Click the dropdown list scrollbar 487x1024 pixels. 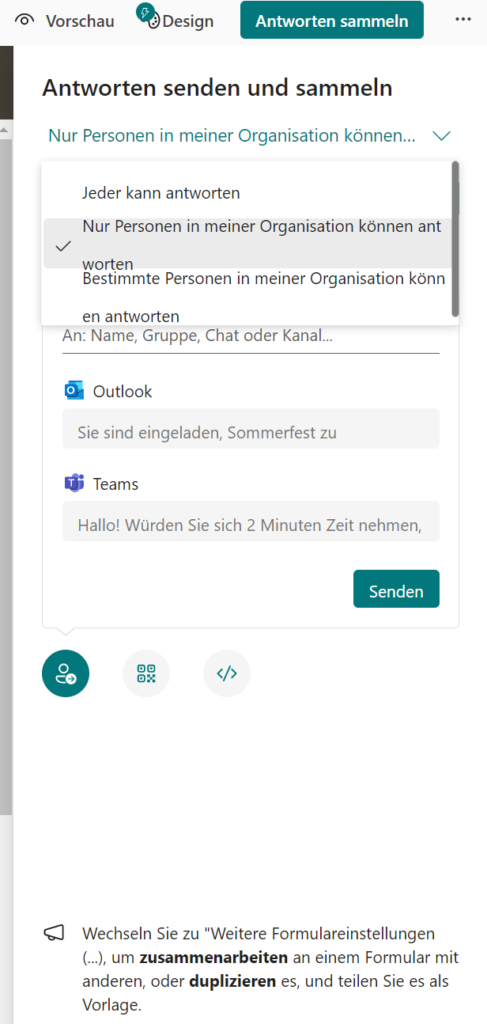[x=455, y=238]
